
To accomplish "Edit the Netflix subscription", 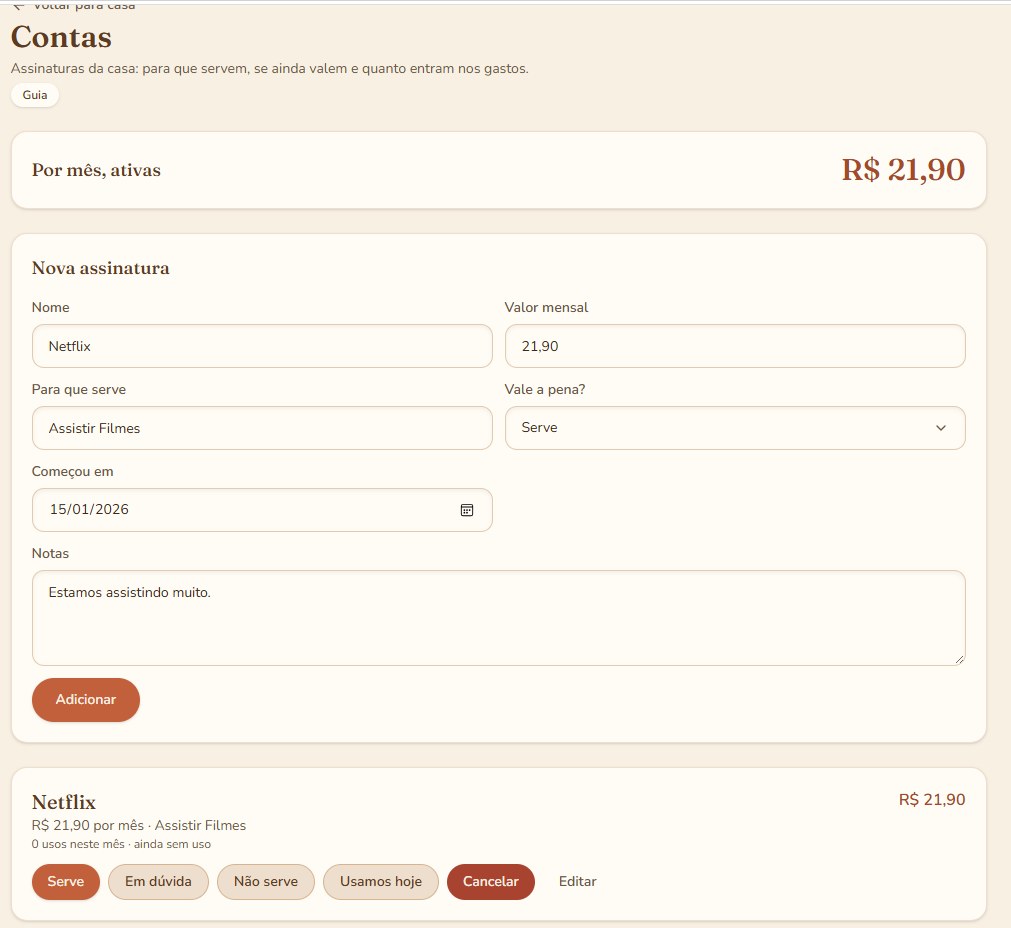I will point(578,882).
